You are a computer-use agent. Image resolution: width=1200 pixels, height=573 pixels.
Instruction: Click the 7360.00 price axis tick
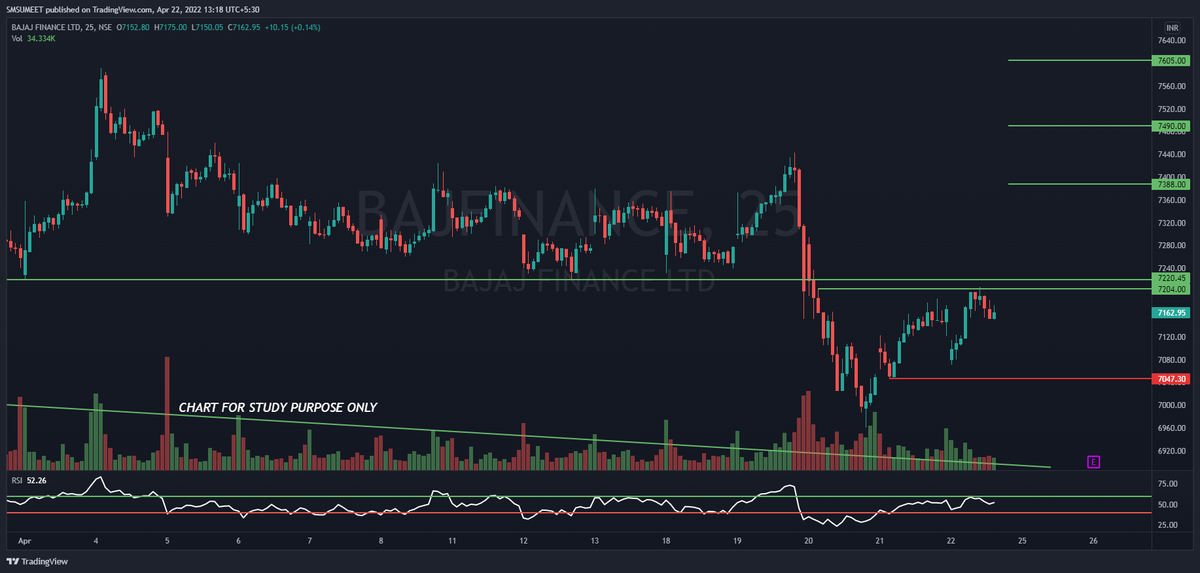(1172, 200)
